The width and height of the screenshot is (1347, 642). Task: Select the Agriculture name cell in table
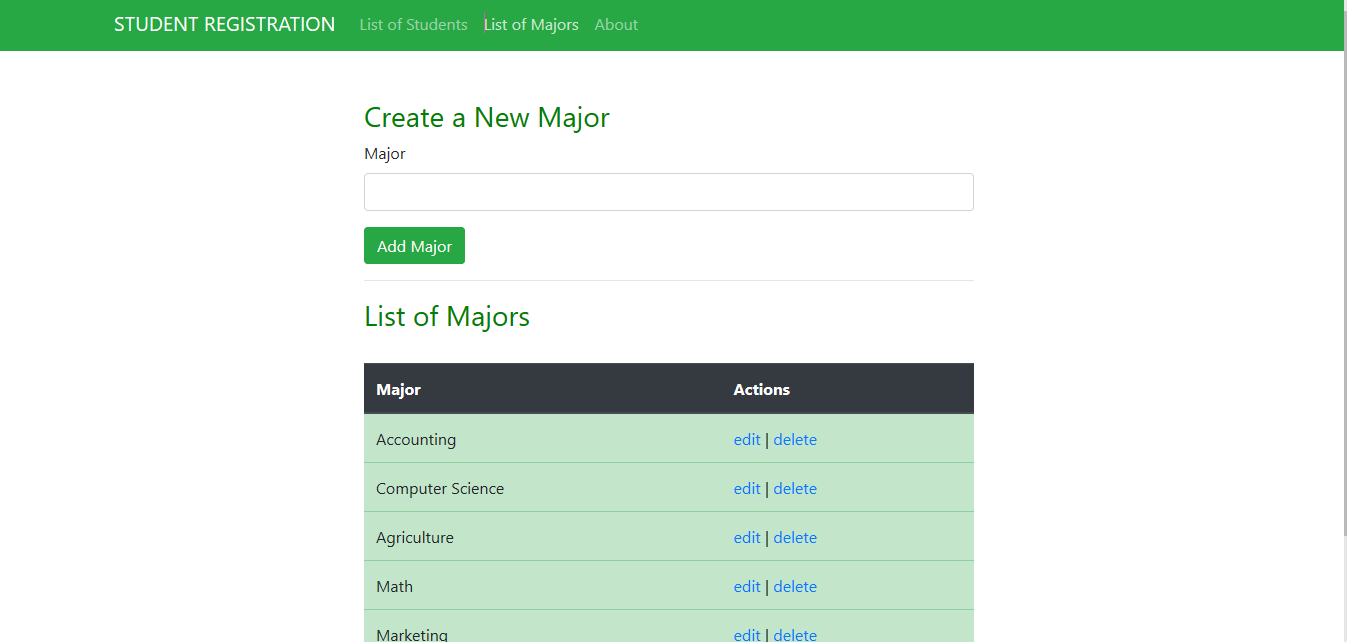coord(415,538)
